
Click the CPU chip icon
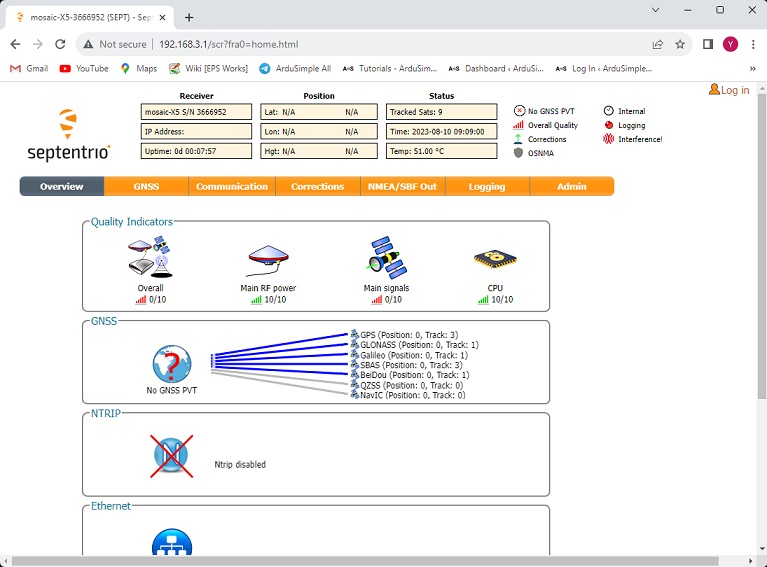click(x=494, y=259)
